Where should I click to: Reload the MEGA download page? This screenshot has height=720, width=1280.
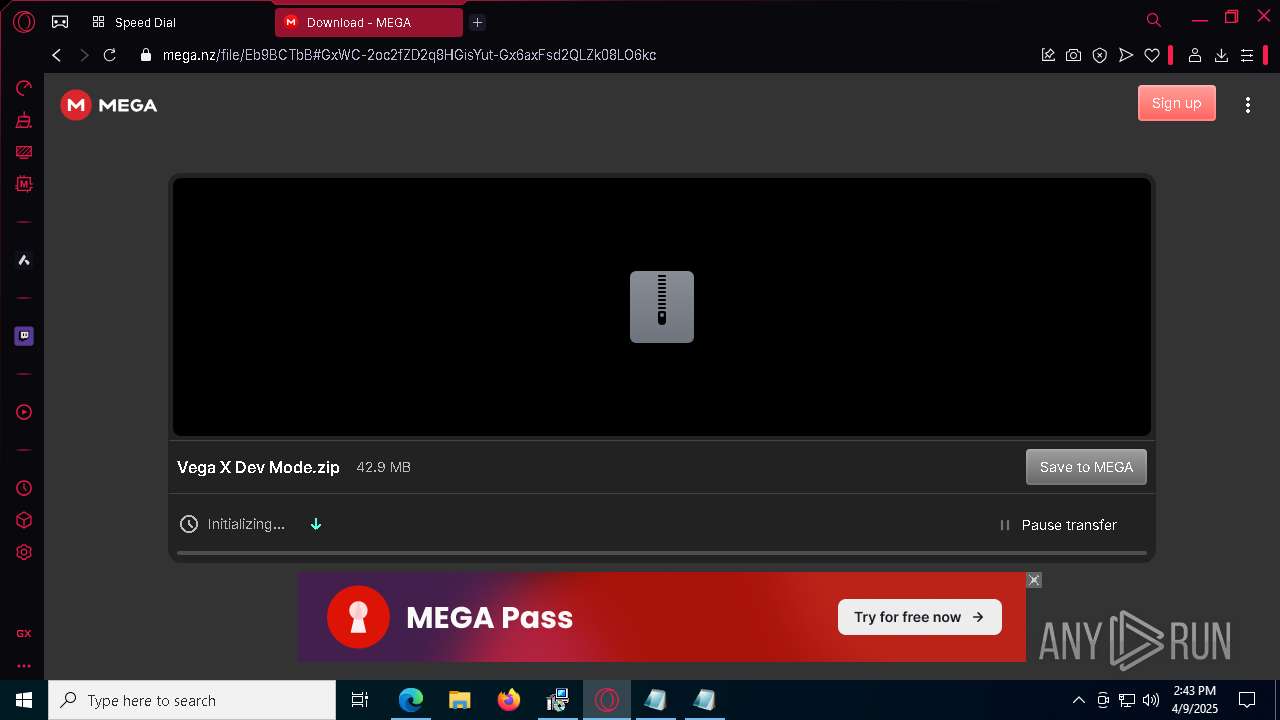pos(110,55)
